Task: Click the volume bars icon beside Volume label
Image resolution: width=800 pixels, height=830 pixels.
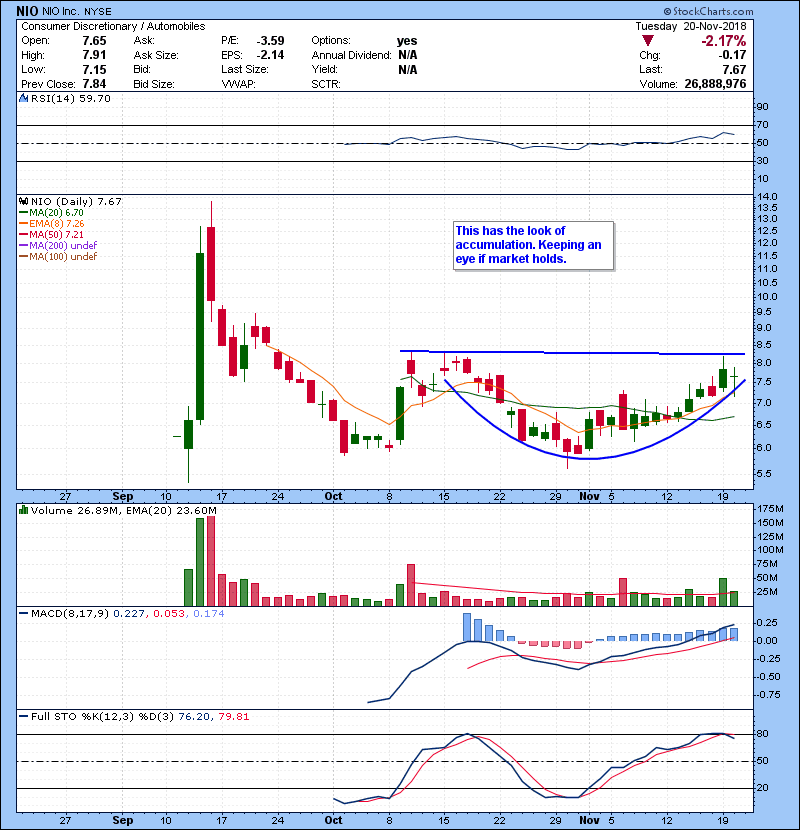Action: pos(23,510)
